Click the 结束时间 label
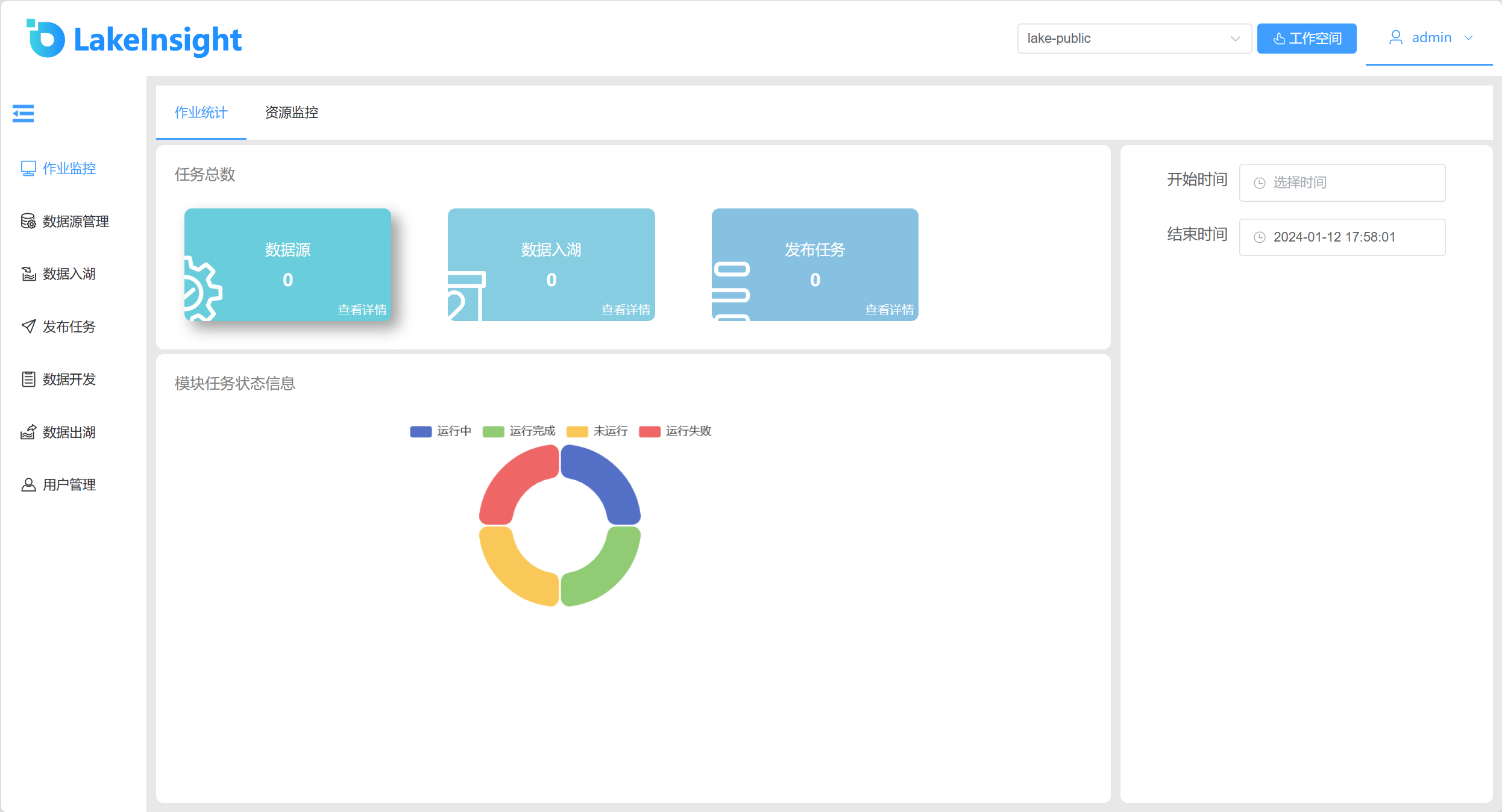This screenshot has width=1502, height=812. 1197,234
